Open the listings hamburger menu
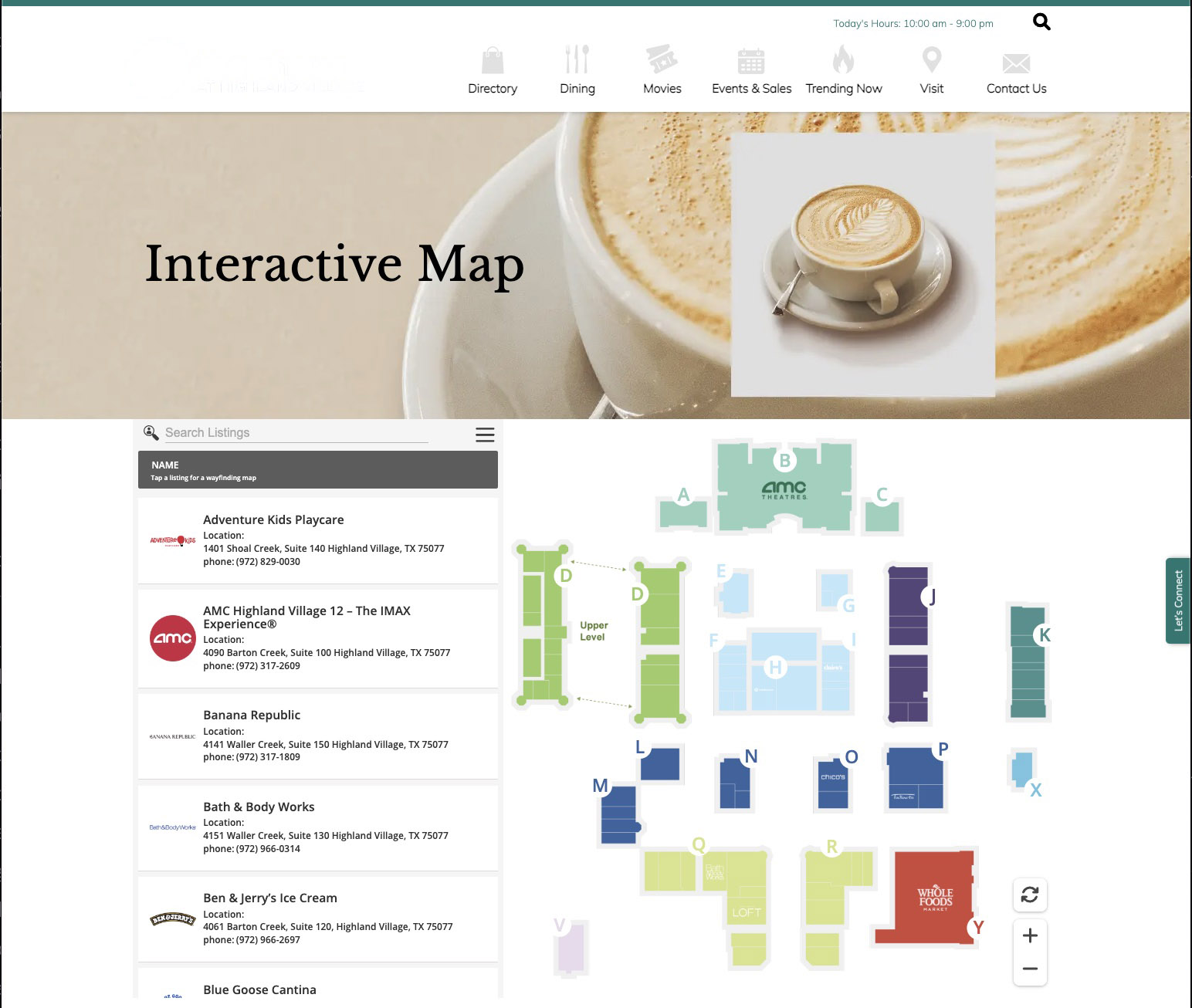The height and width of the screenshot is (1008, 1192). coord(485,435)
